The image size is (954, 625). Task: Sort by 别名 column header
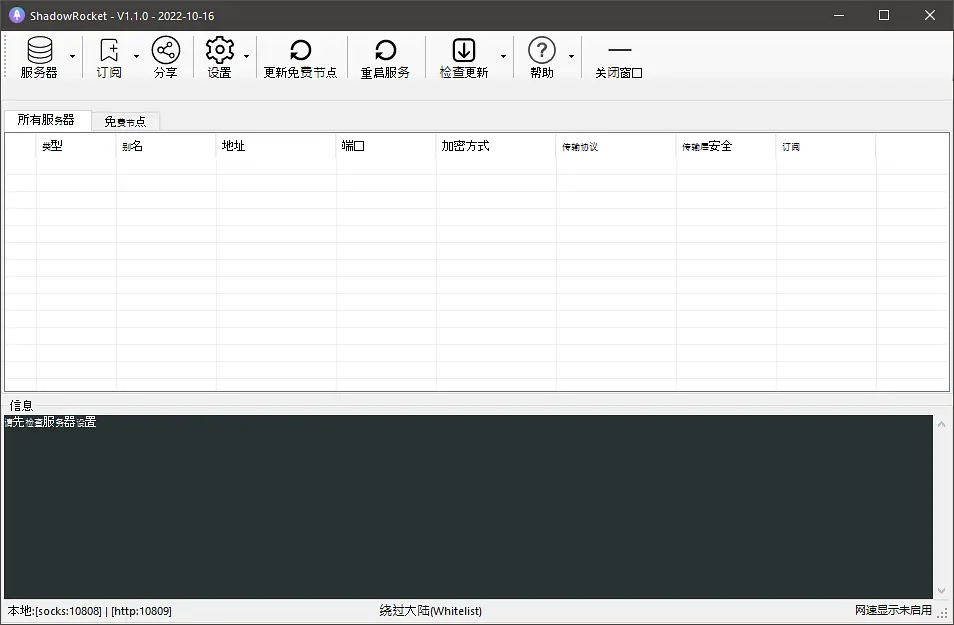166,146
